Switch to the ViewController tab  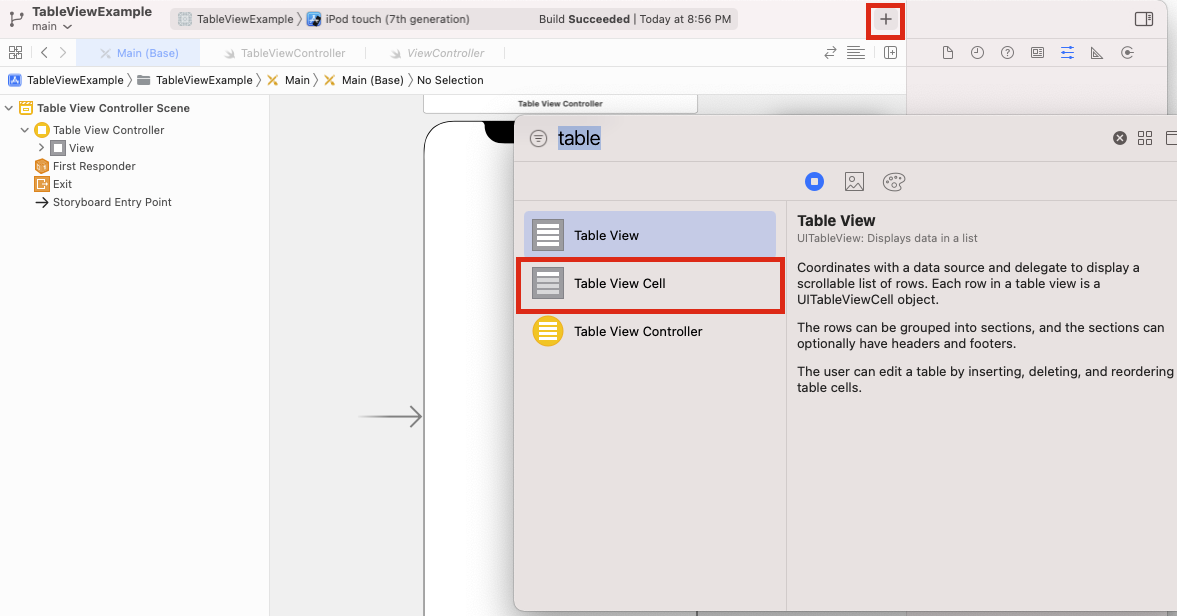[436, 53]
